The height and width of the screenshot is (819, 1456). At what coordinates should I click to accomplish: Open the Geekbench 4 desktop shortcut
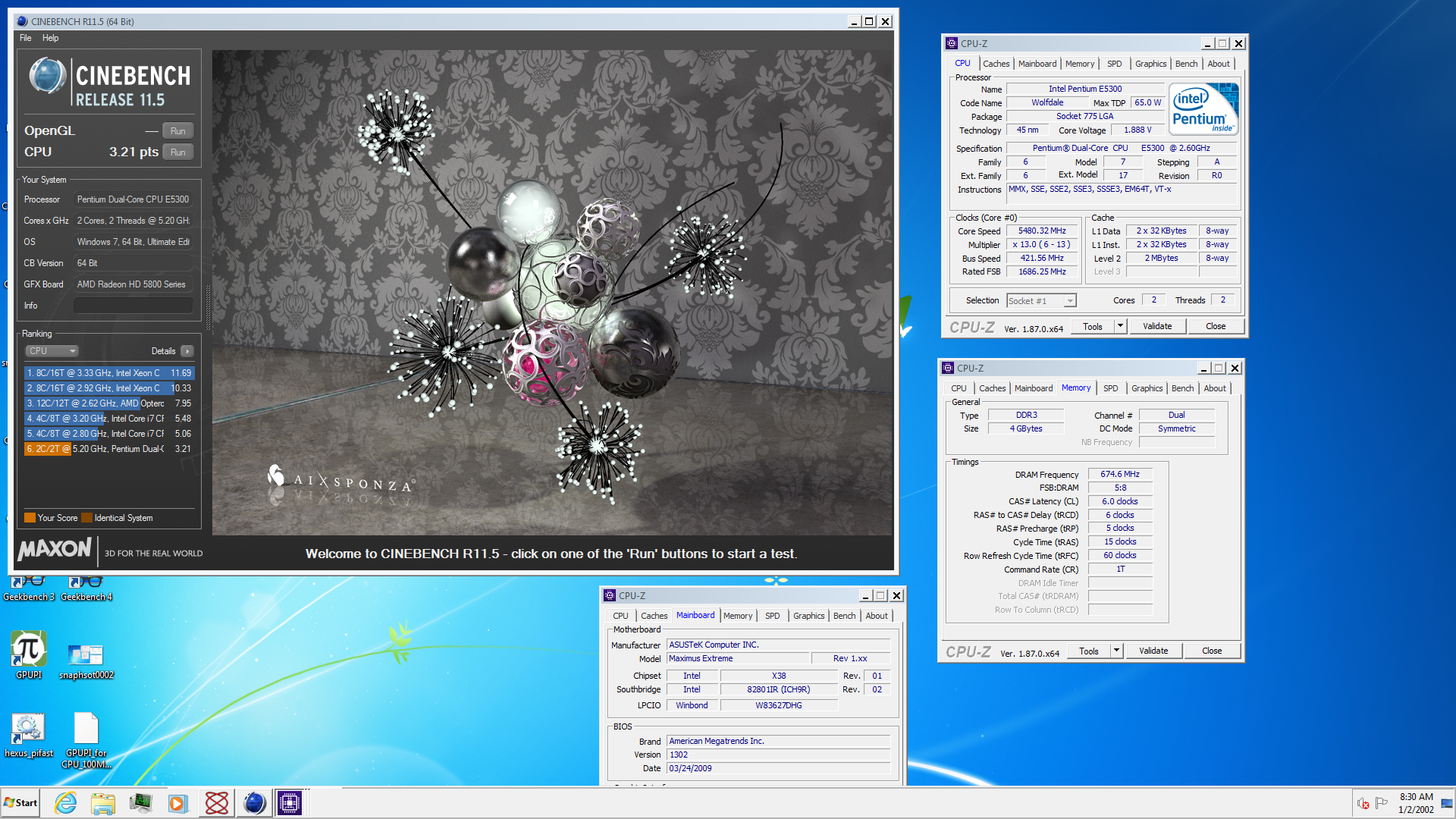tap(86, 589)
